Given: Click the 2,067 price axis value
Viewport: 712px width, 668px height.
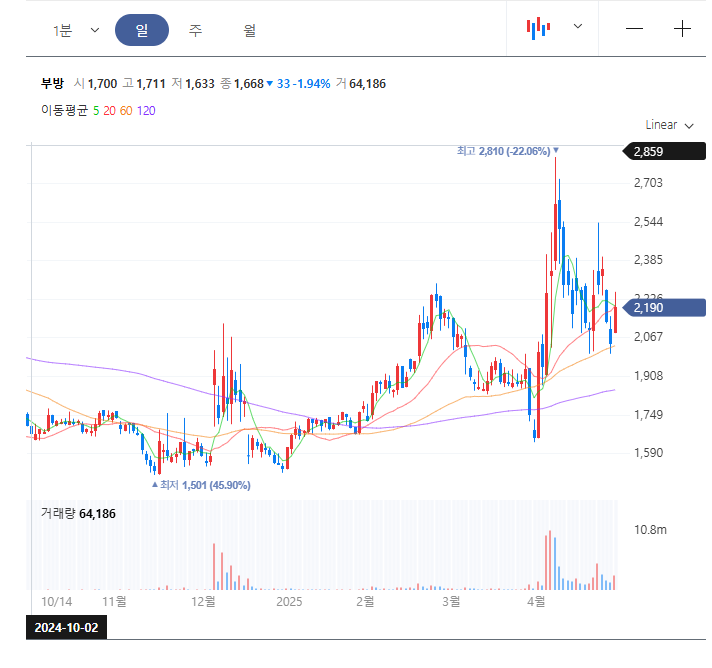Looking at the screenshot, I should tap(648, 337).
